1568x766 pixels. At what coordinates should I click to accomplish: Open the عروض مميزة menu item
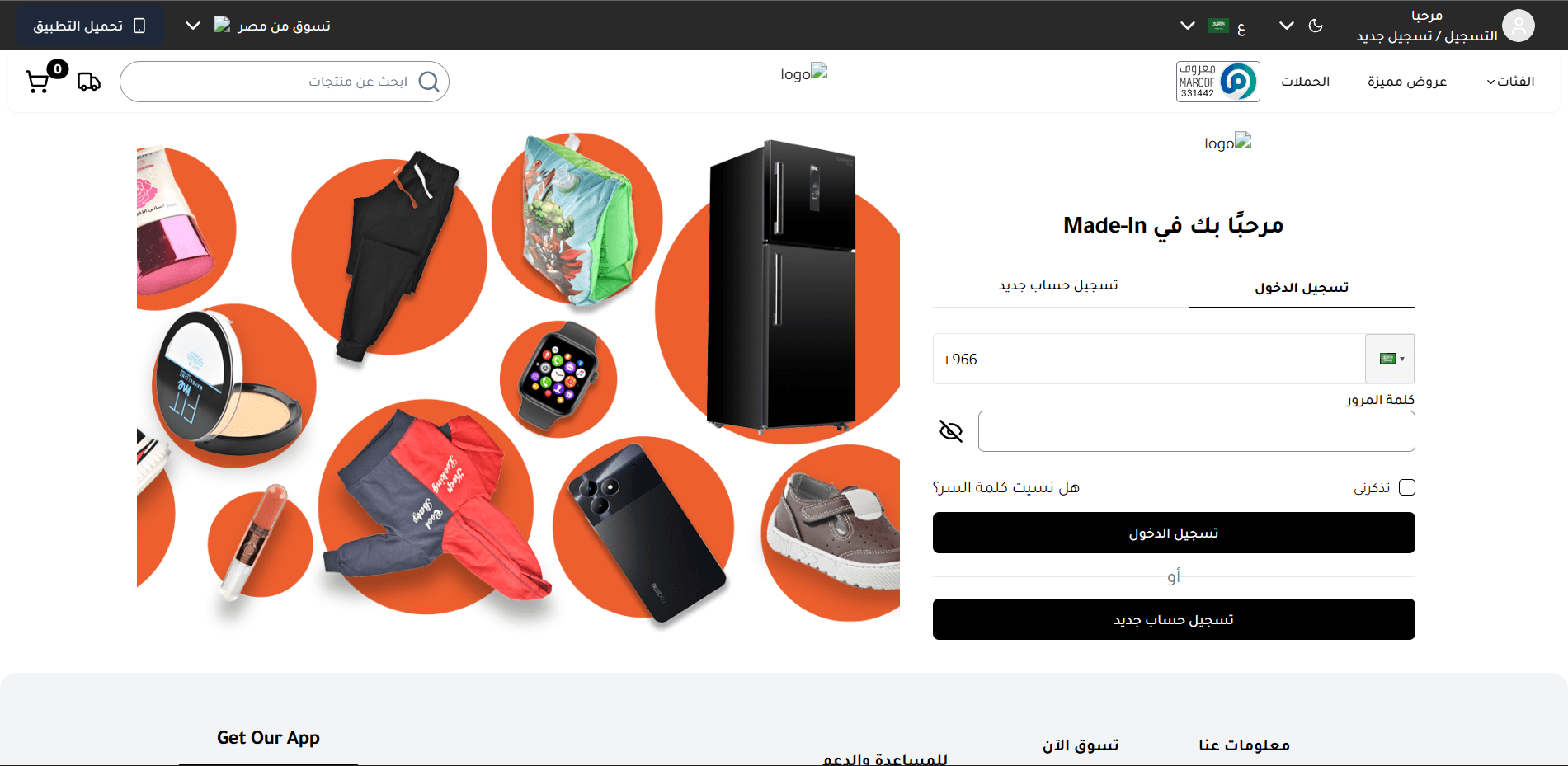tap(1407, 81)
